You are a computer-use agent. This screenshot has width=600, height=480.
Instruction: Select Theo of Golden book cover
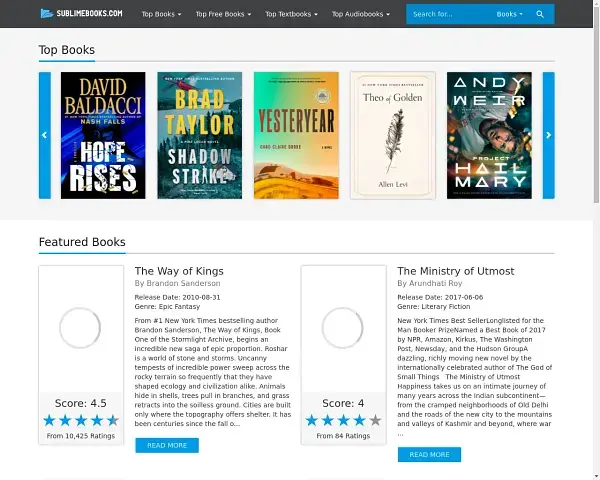[x=392, y=135]
